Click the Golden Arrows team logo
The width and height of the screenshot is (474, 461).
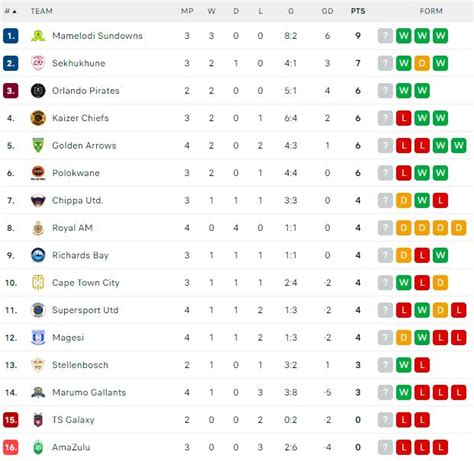point(38,145)
